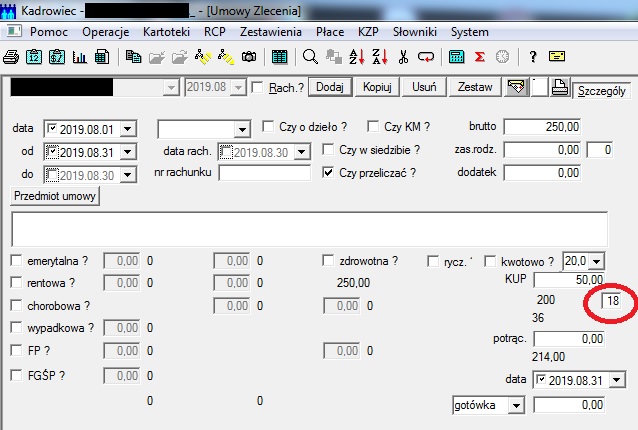Screen dimensions: 638x430
Task: Toggle the Rach.? checkbox
Action: pos(257,87)
